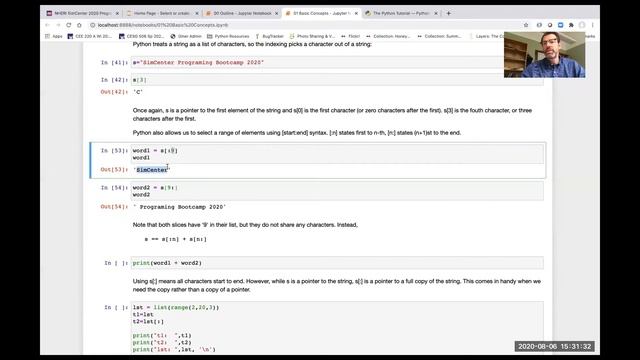Click the lst = list(range(2,20,3)) code cell

point(337,328)
